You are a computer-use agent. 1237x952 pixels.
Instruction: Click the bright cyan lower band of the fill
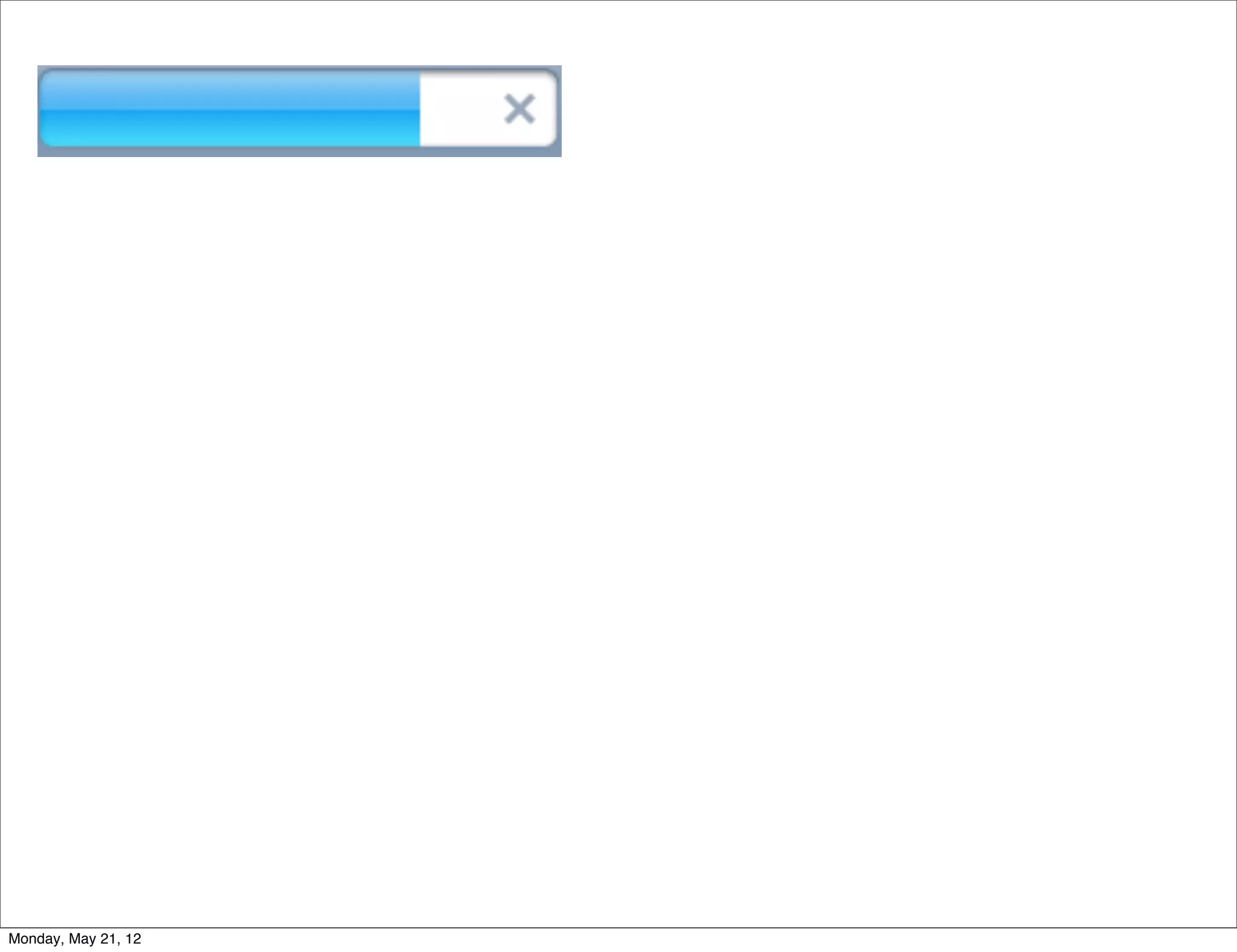[230, 128]
